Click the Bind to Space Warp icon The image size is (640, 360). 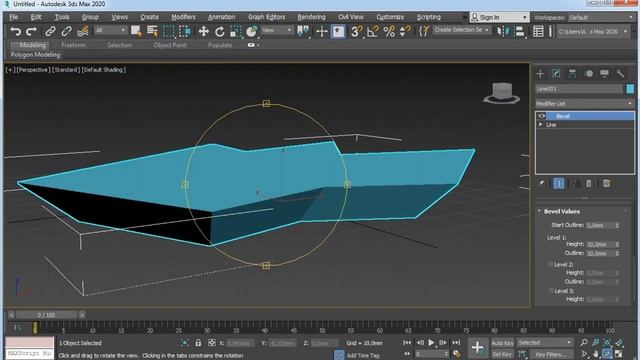[83, 31]
